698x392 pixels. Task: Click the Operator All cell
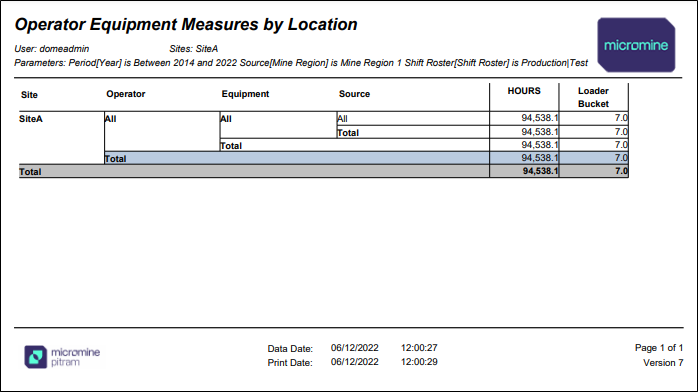(x=110, y=119)
